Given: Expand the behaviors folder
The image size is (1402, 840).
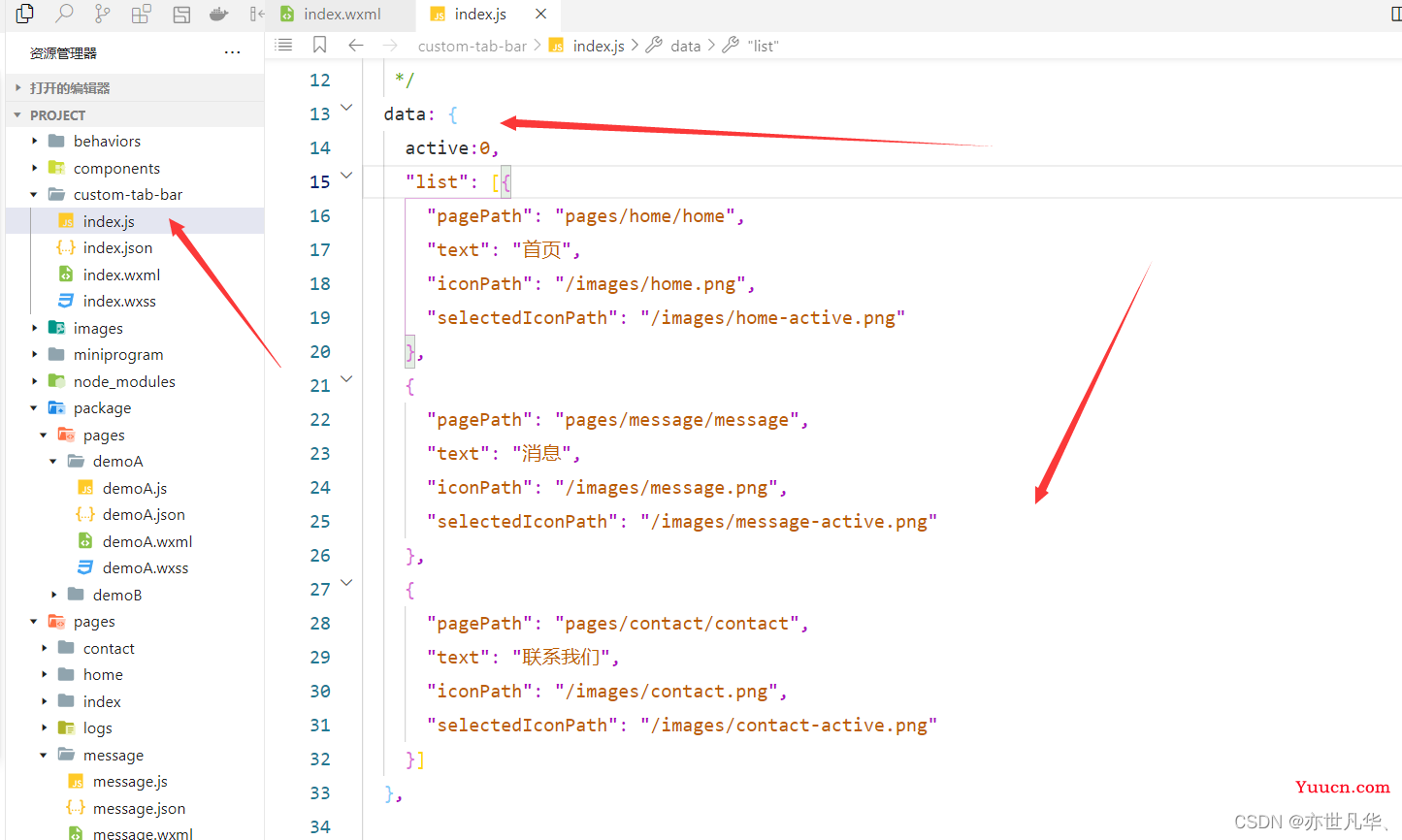Looking at the screenshot, I should pos(134,141).
